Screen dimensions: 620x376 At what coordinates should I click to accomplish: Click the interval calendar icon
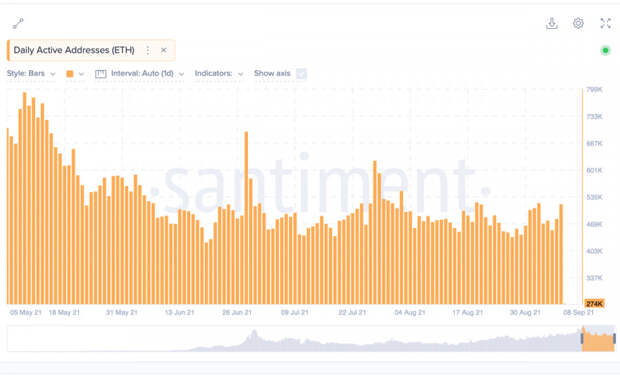(x=100, y=74)
